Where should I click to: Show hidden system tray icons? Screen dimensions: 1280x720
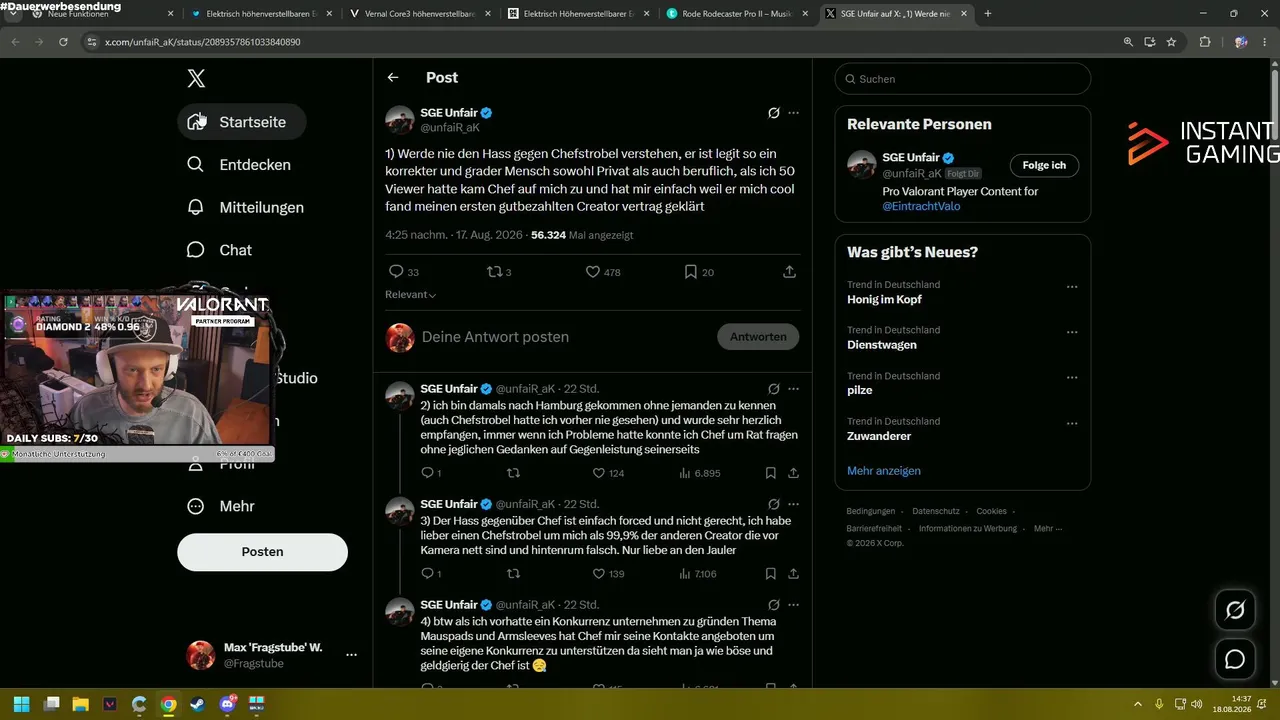click(x=1138, y=704)
